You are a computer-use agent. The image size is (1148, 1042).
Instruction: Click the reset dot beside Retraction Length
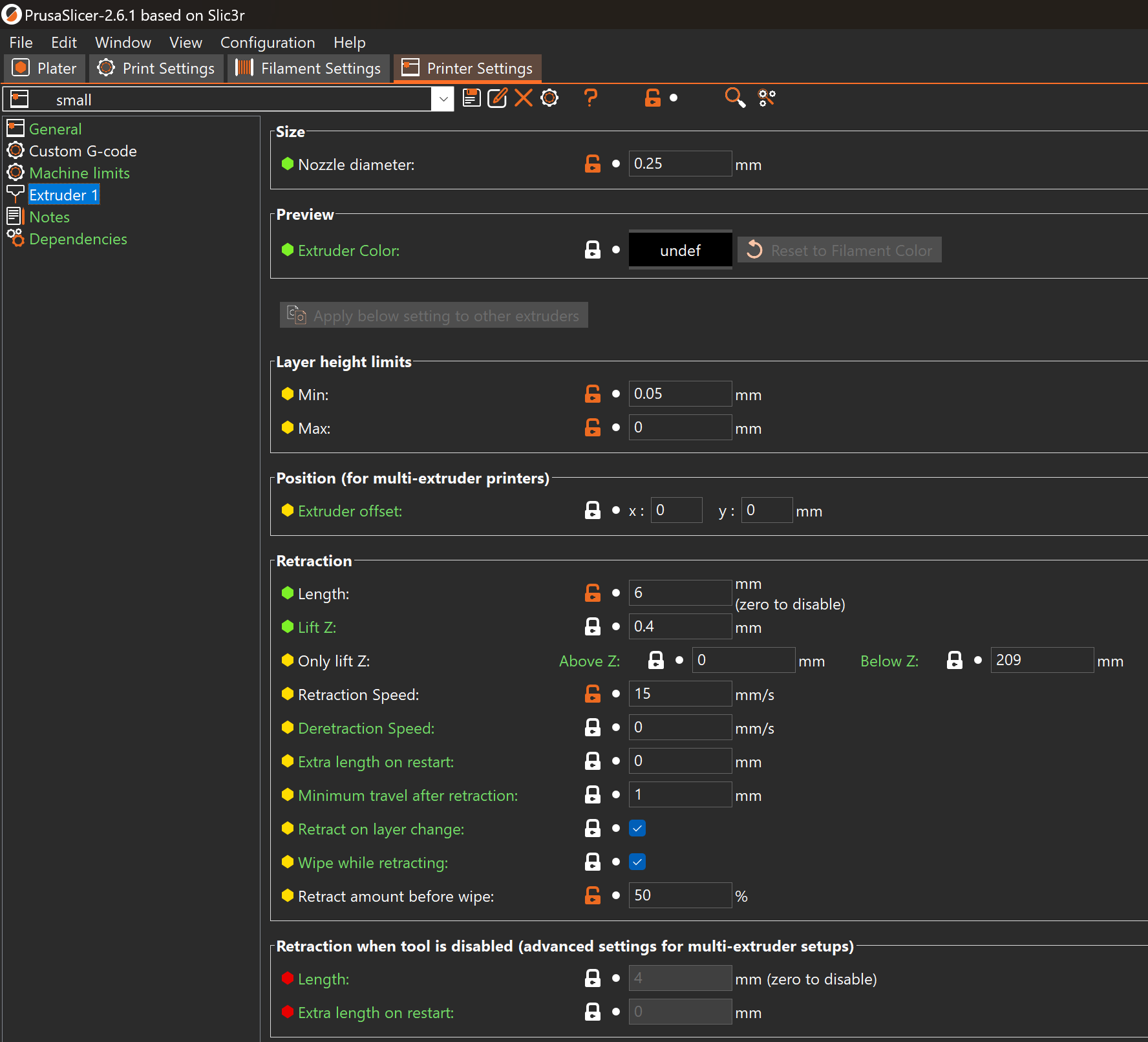(616, 593)
